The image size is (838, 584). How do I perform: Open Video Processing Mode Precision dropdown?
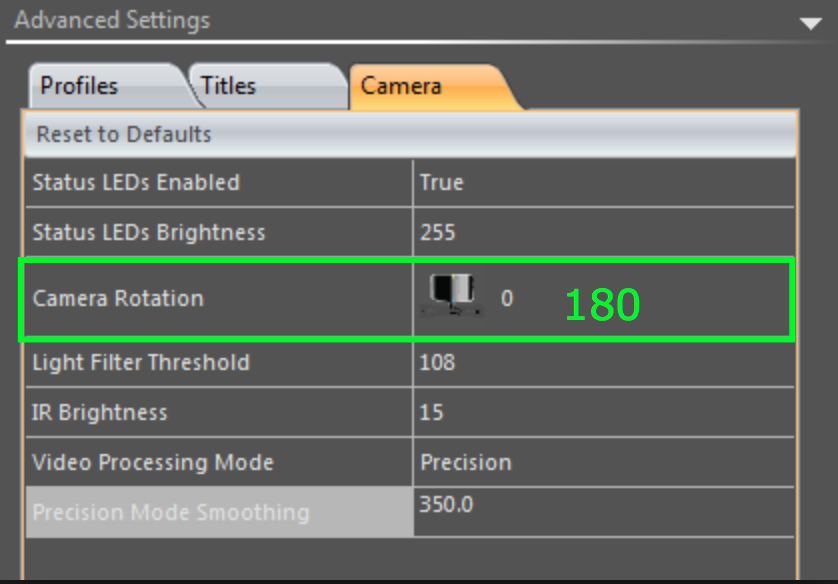[603, 462]
